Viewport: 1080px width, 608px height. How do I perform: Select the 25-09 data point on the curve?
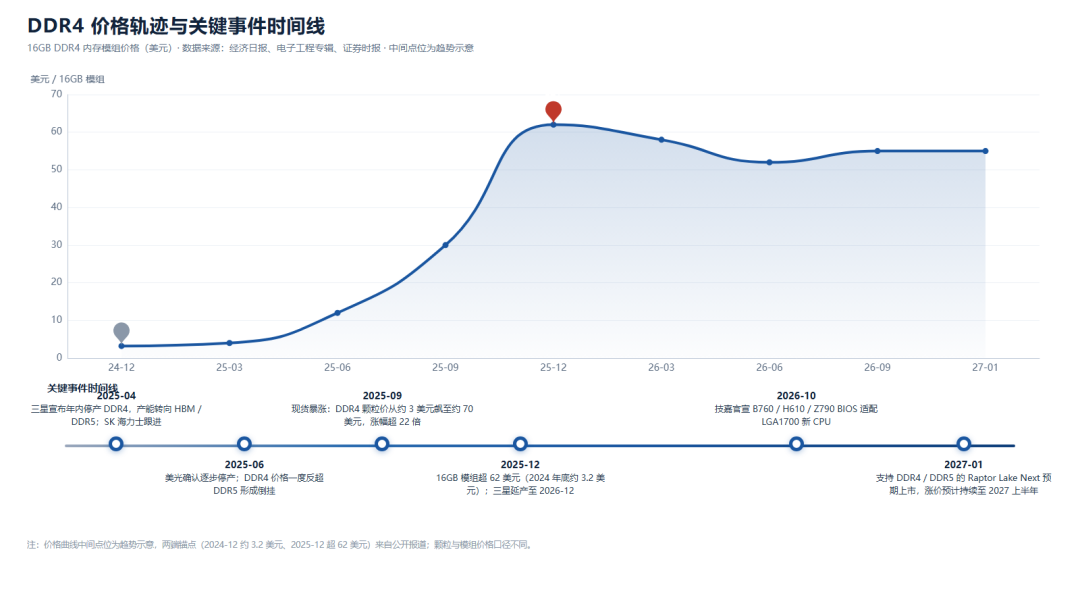[x=445, y=245]
